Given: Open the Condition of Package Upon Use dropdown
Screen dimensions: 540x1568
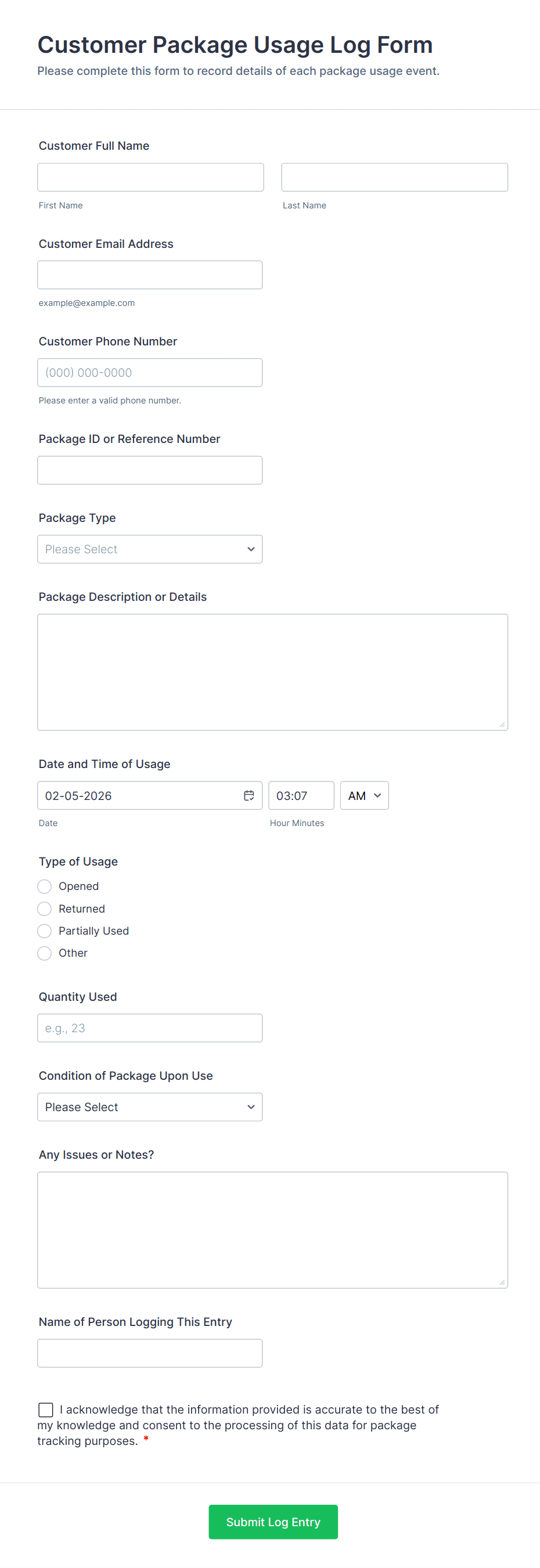Looking at the screenshot, I should (x=150, y=1106).
